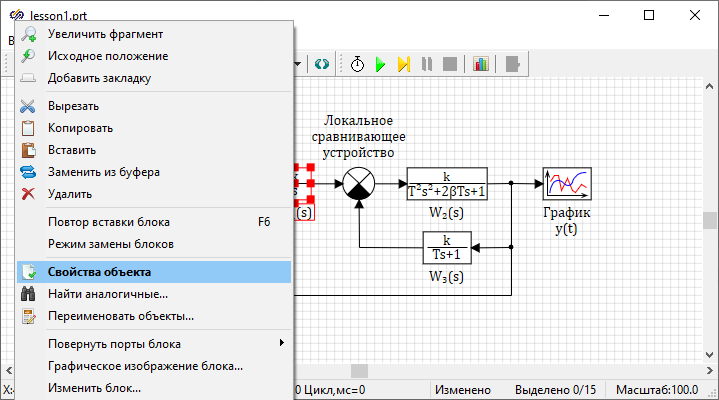
Task: Click the teal refresh arrows toolbar icon
Action: click(321, 64)
